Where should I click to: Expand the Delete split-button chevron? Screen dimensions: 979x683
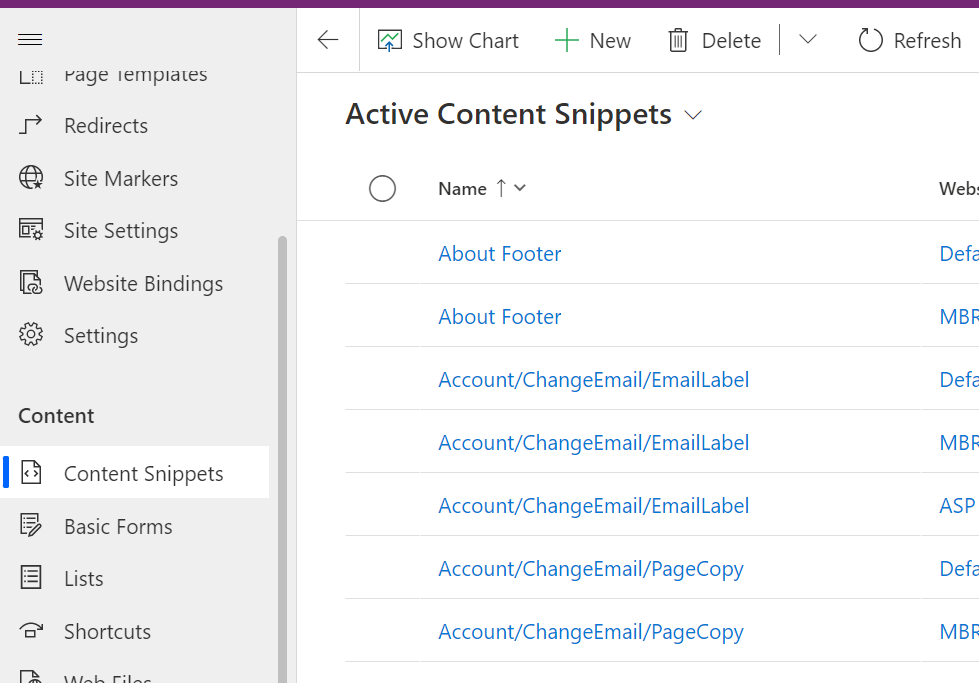point(808,40)
